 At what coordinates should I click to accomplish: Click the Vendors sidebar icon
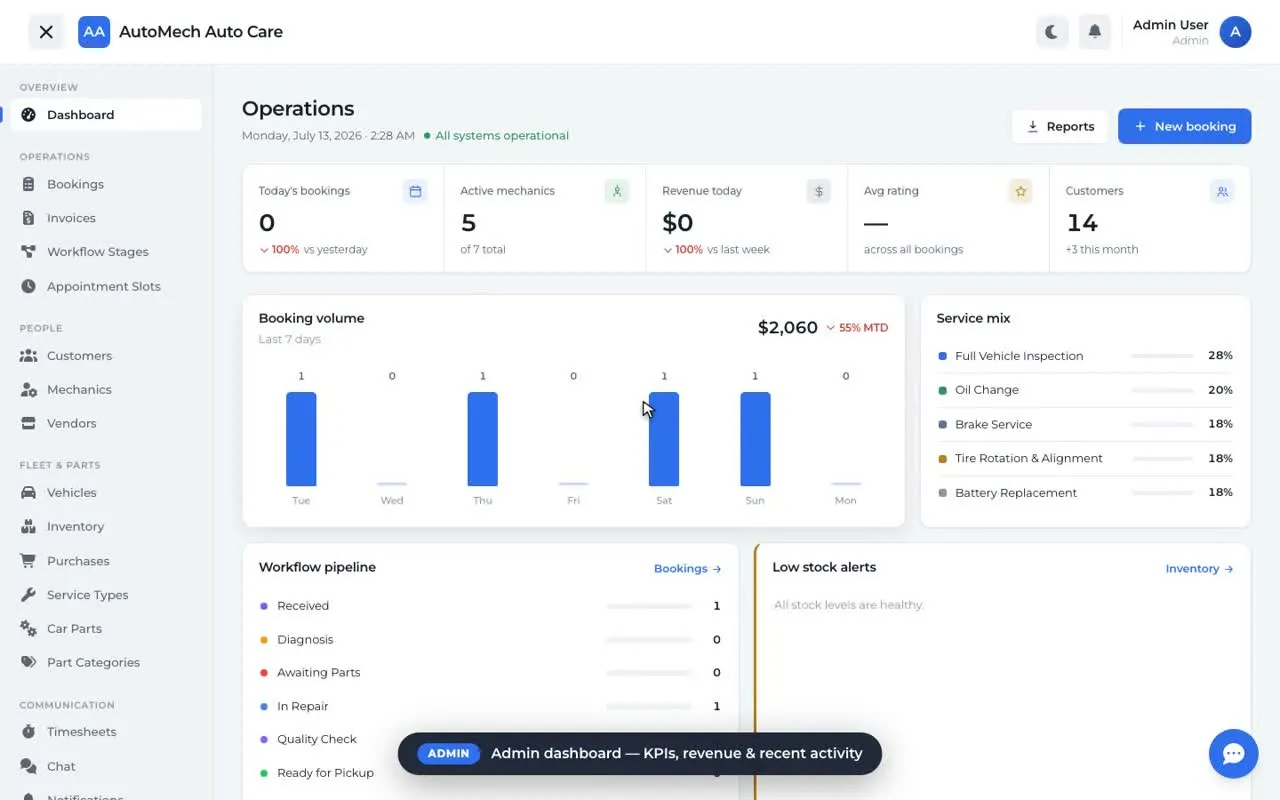[28, 423]
